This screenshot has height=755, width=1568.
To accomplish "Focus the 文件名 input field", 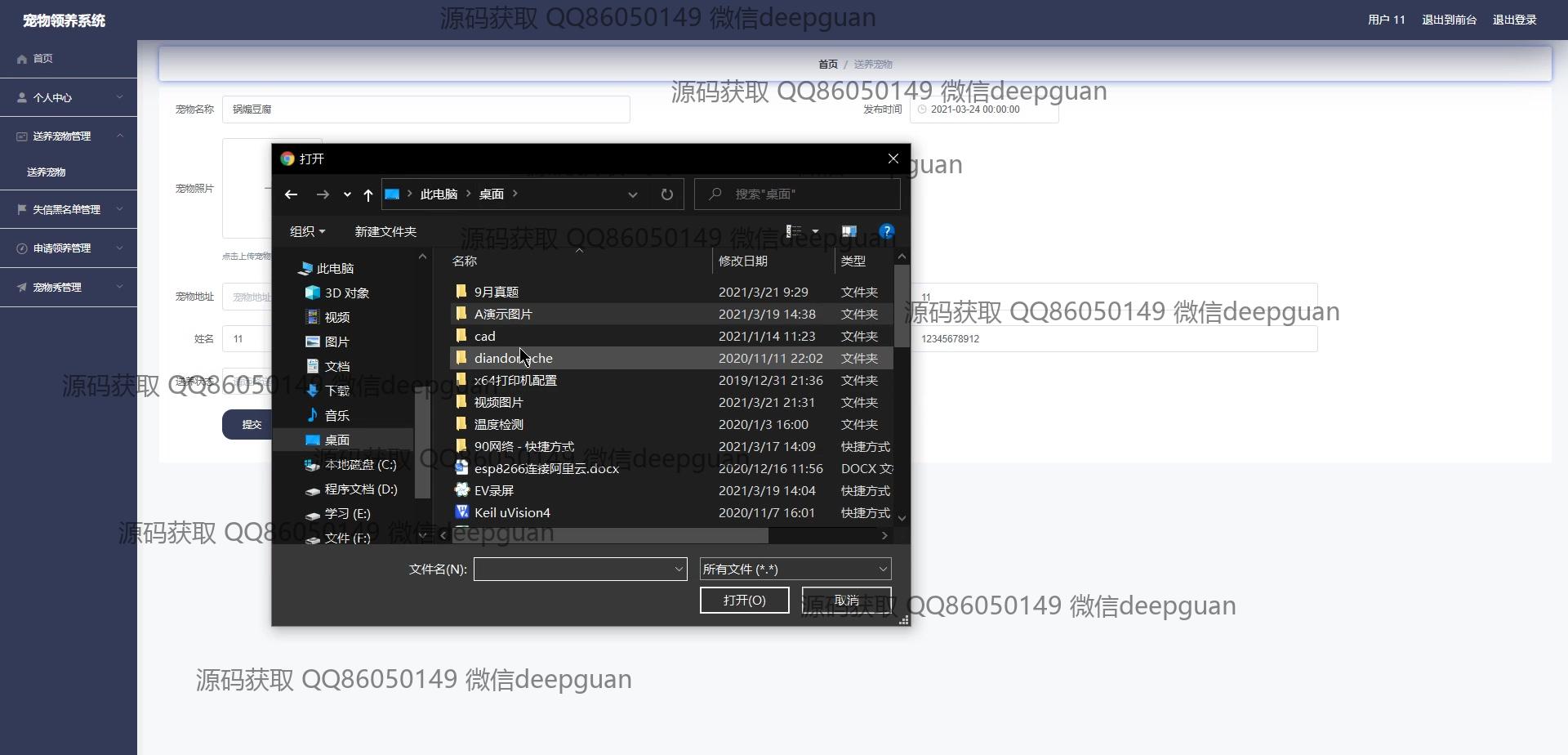I will (x=573, y=569).
